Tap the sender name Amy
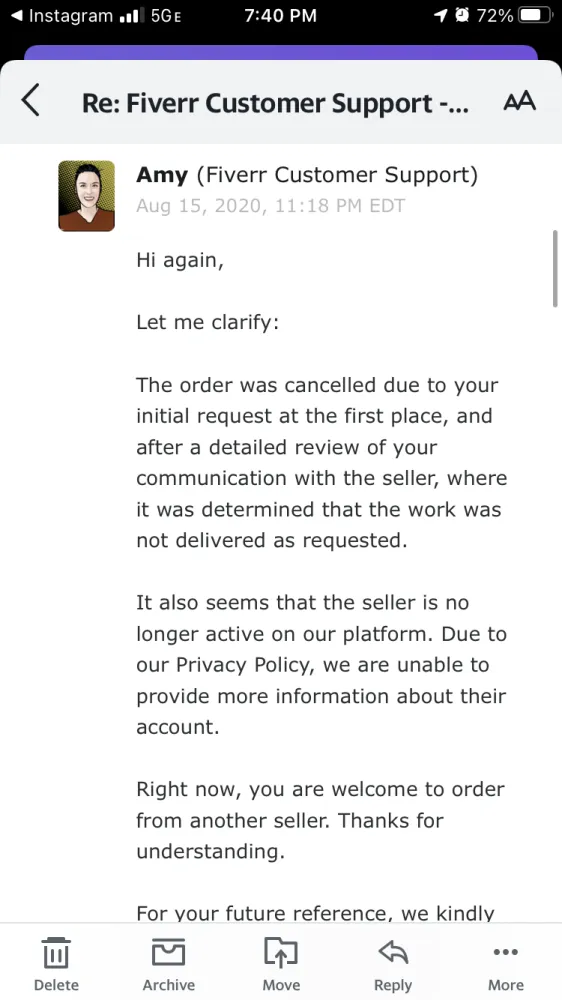Image resolution: width=562 pixels, height=1000 pixels. (162, 175)
